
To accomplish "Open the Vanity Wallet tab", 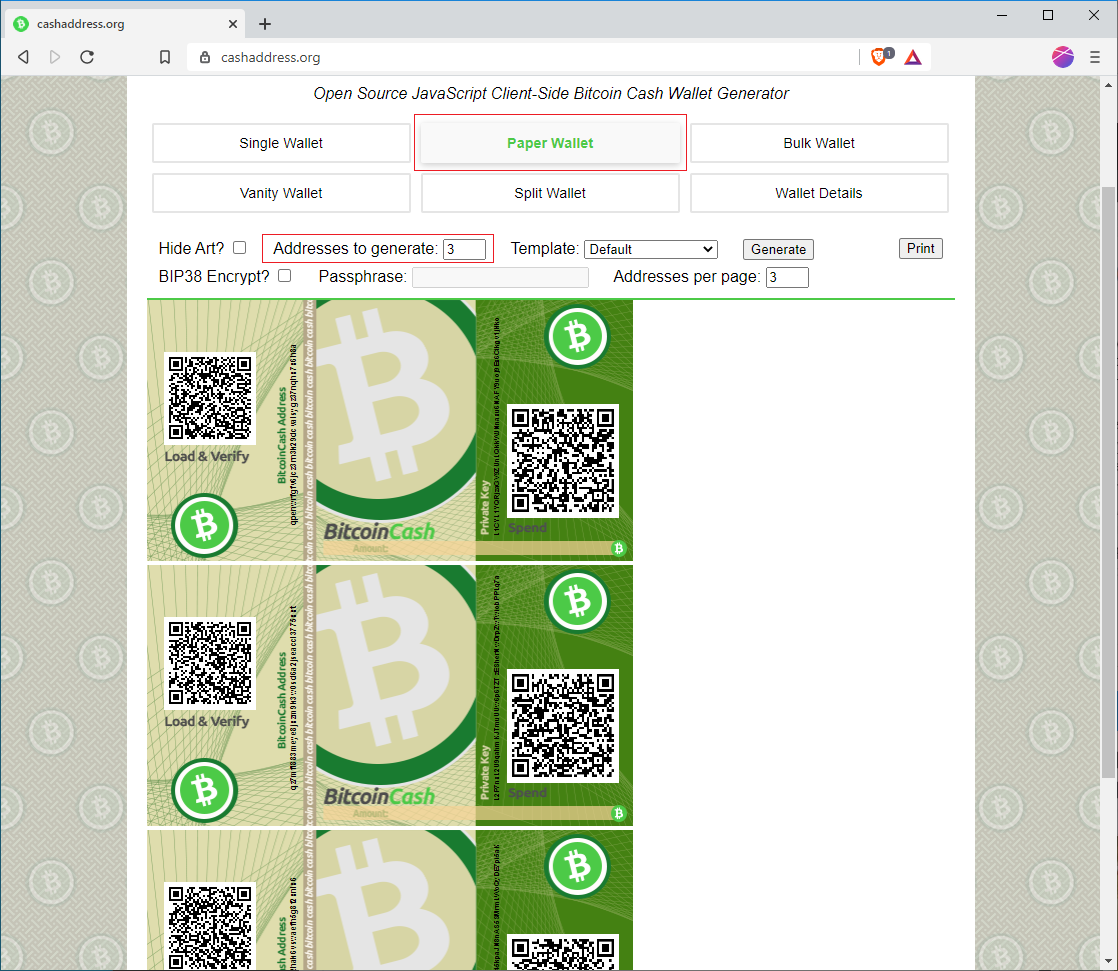I will point(281,193).
